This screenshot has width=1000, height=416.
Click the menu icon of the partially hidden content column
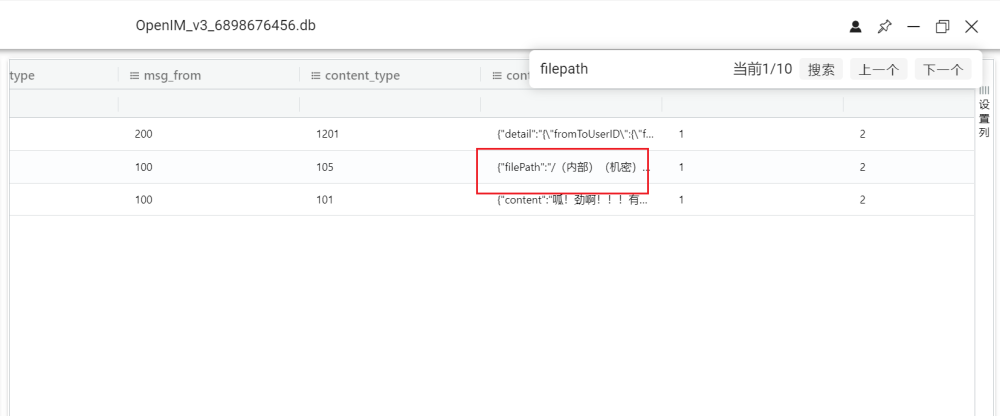497,75
